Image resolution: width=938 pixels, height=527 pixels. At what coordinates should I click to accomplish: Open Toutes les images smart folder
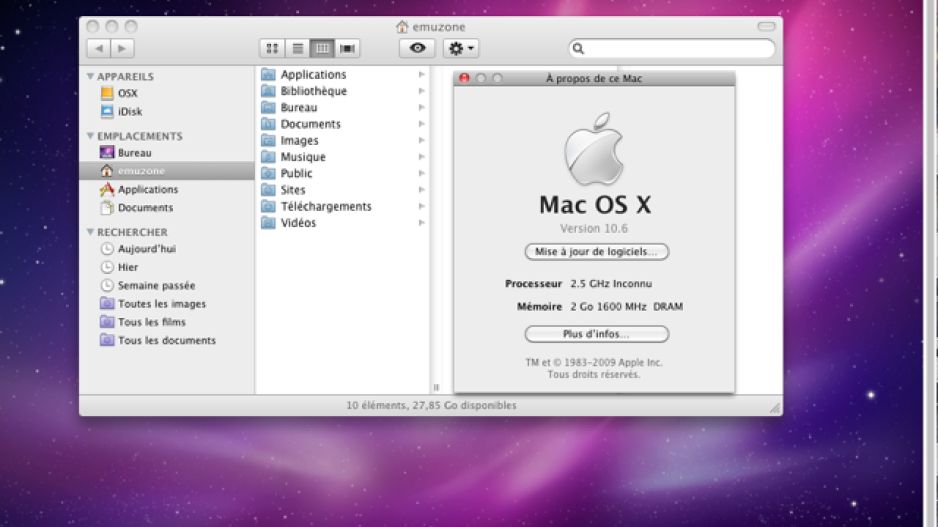click(x=167, y=304)
